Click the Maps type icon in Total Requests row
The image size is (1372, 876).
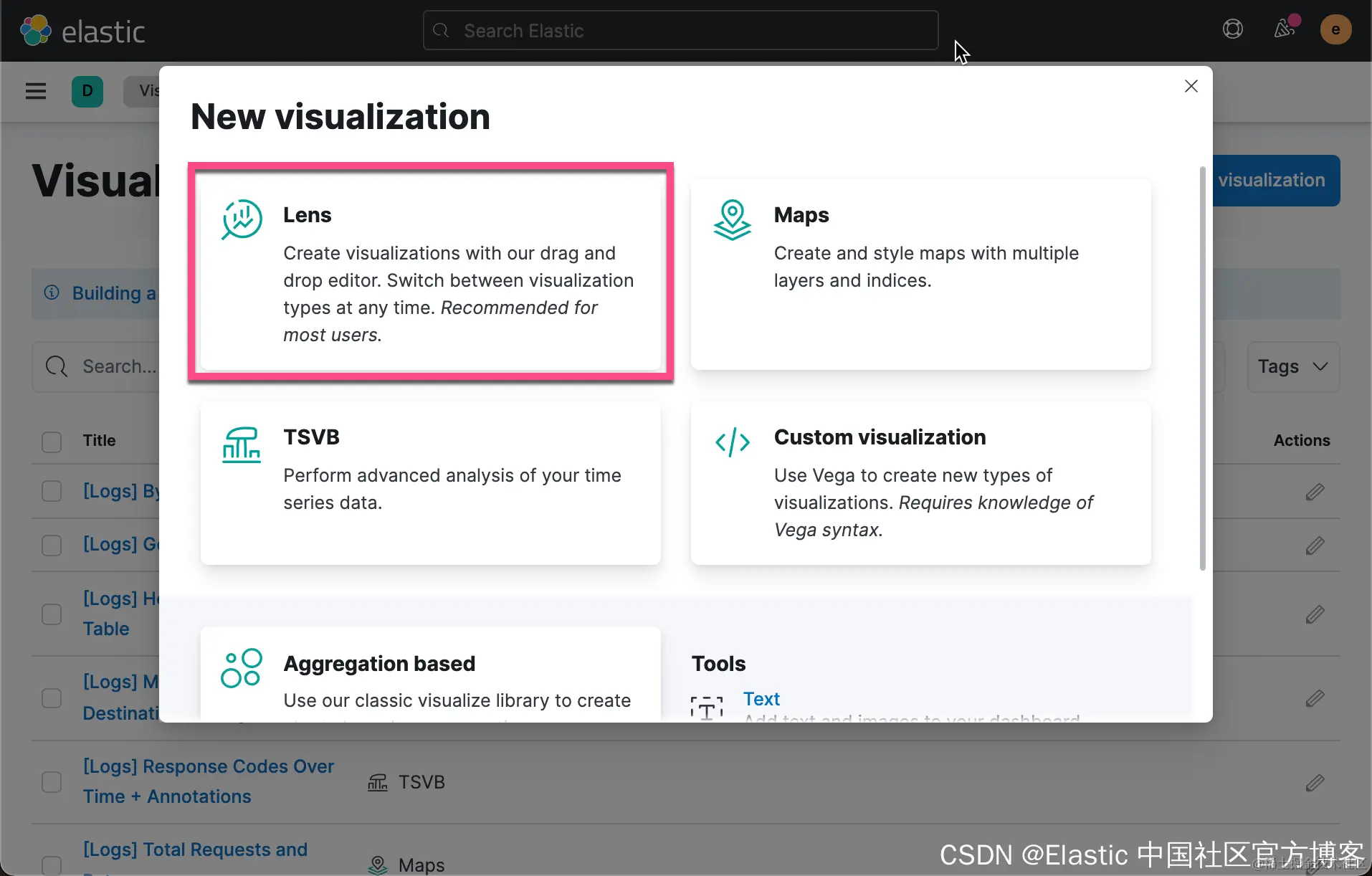pos(378,865)
